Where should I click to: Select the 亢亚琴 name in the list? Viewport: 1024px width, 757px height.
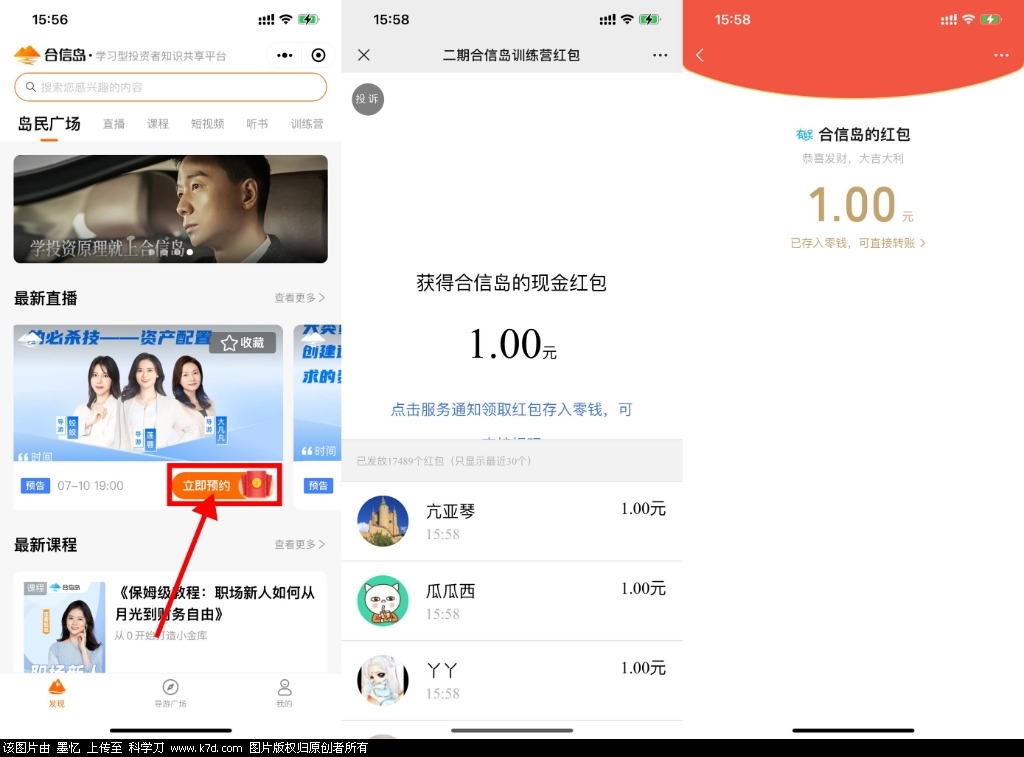450,511
